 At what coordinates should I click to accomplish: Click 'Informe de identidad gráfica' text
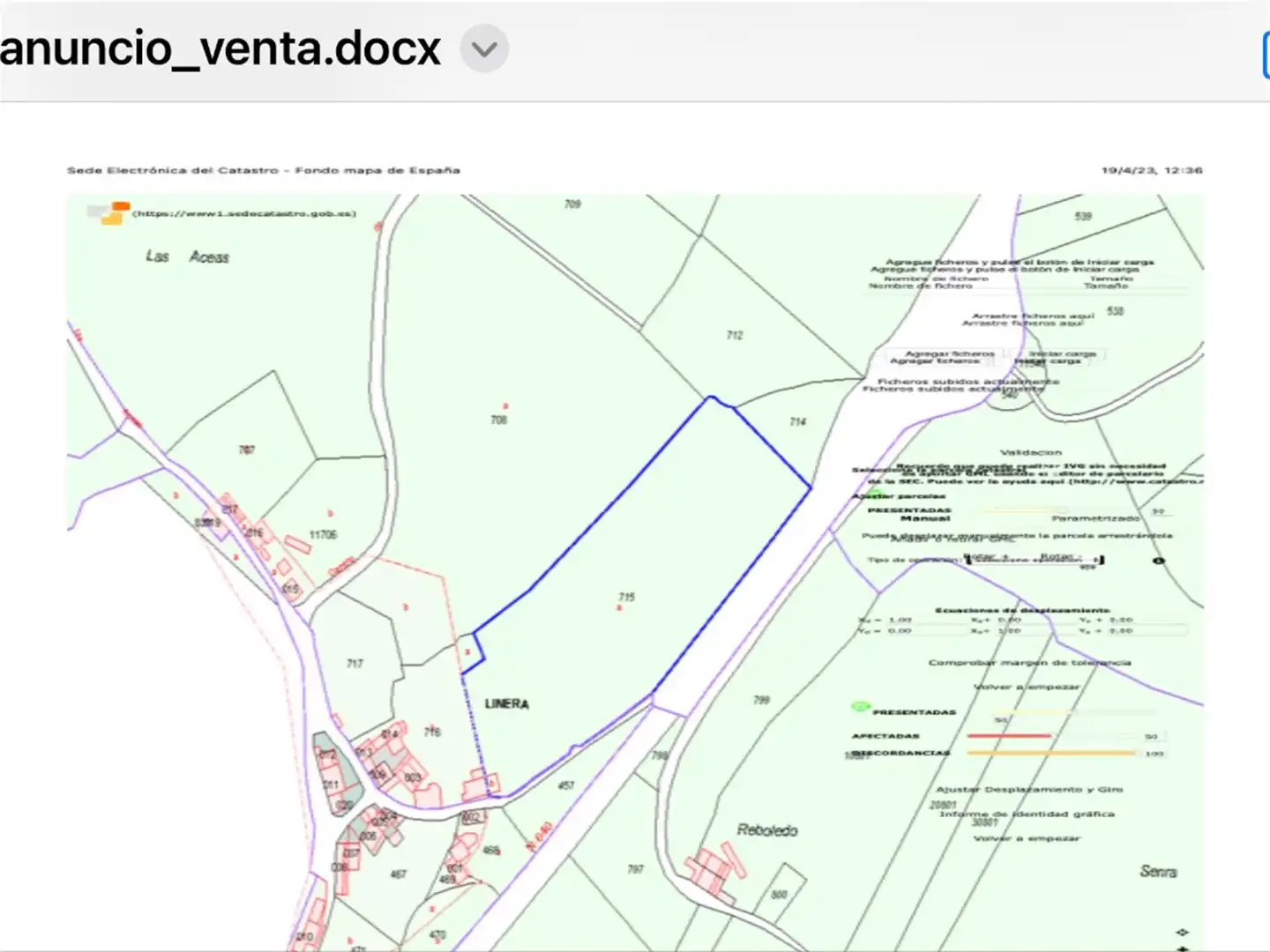1027,814
